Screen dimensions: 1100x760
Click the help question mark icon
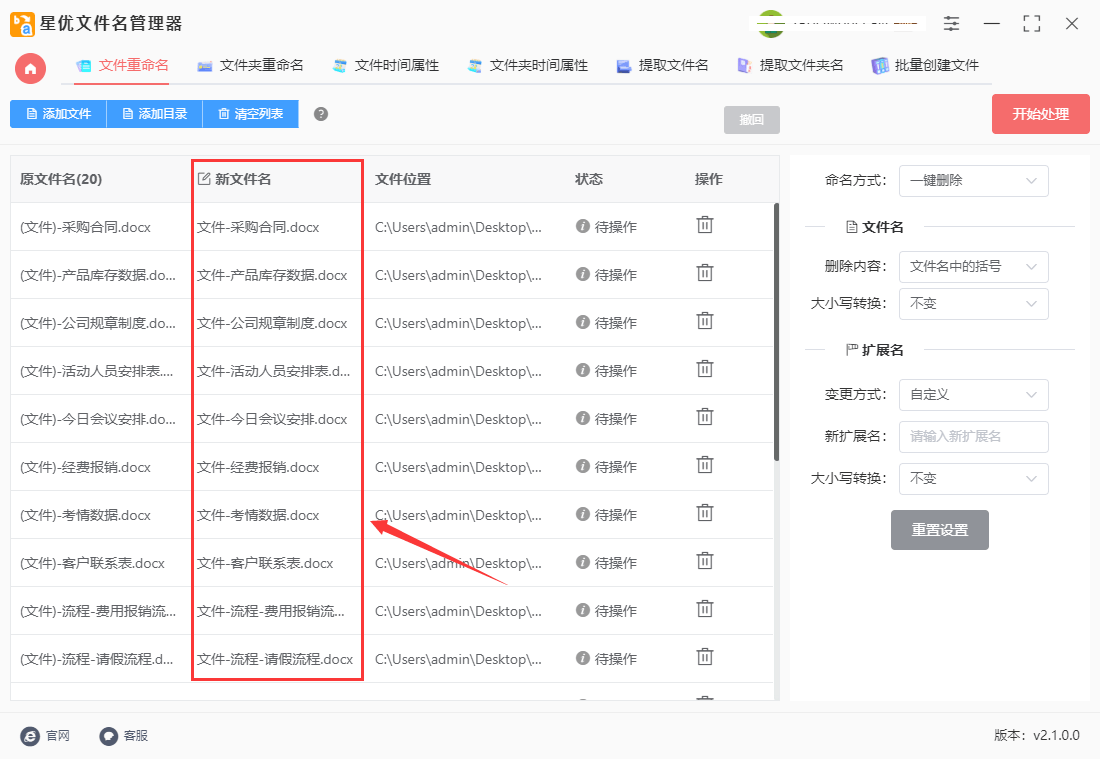click(319, 113)
